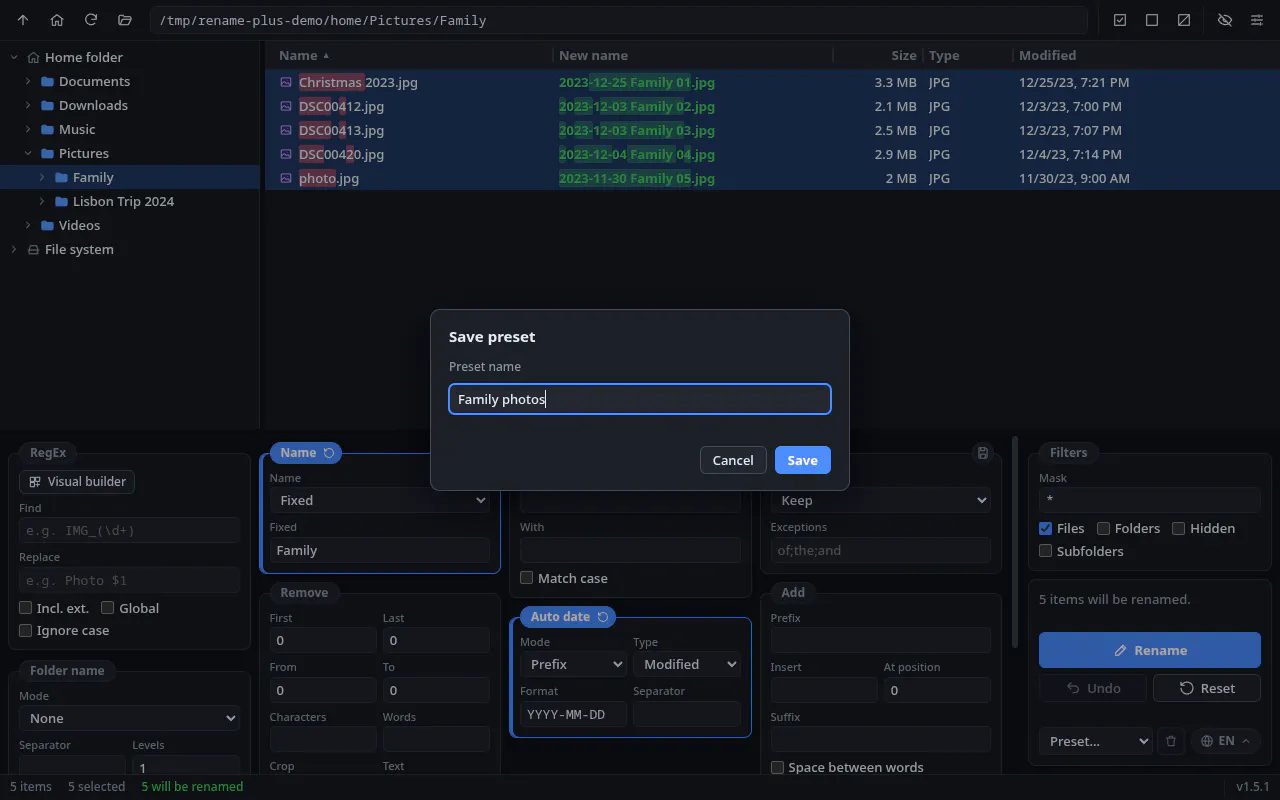1280x800 pixels.
Task: Open the settings sliders icon
Action: [x=1257, y=20]
